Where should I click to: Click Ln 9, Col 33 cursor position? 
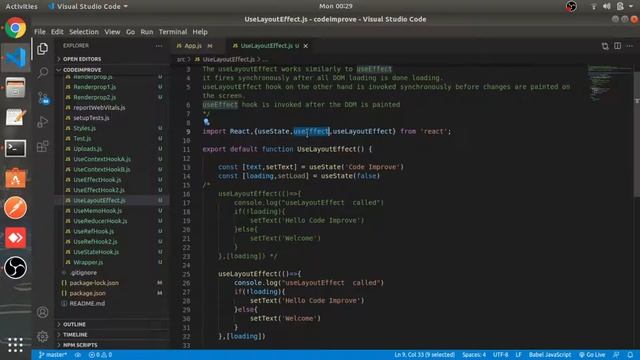[x=424, y=355]
